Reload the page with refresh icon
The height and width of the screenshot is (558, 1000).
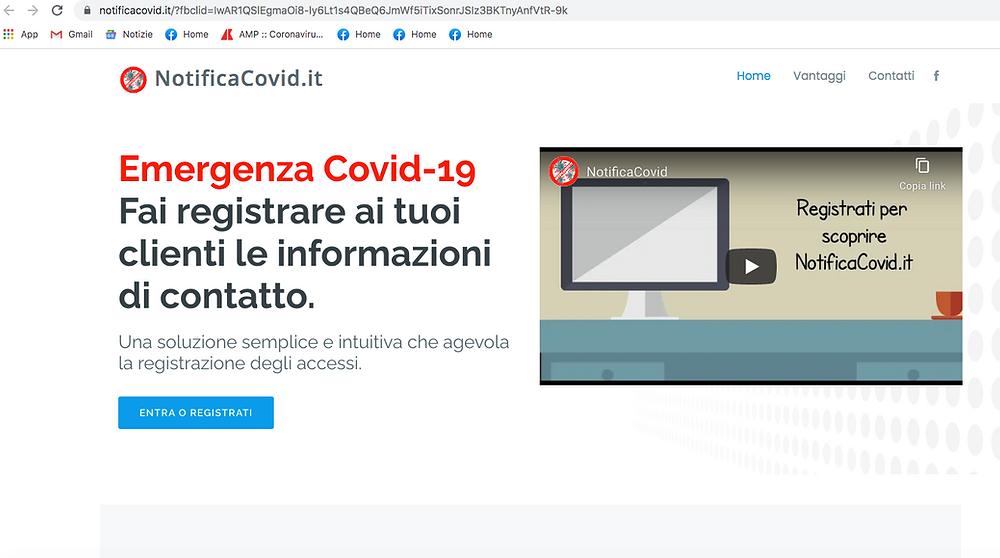[x=57, y=10]
